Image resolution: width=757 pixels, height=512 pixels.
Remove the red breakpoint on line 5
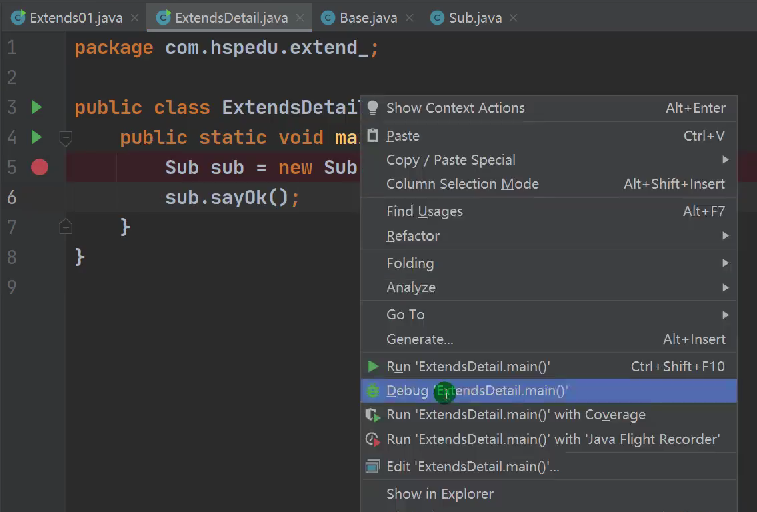[40, 167]
